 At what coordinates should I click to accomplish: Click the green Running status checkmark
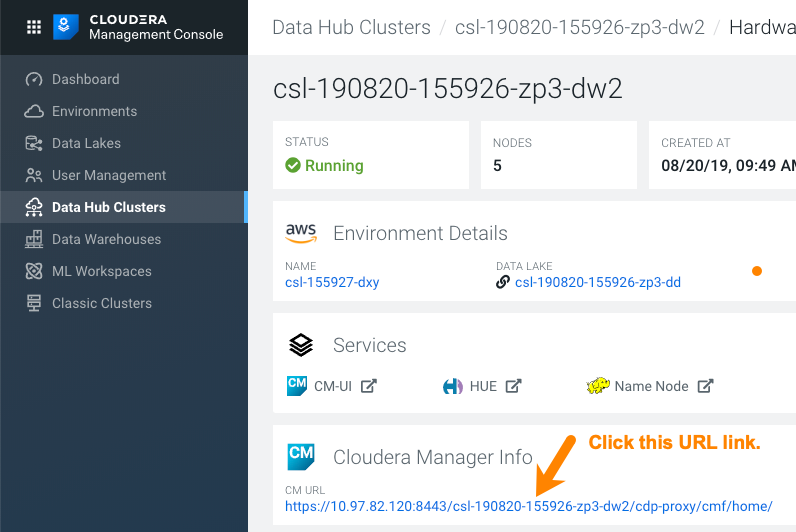pyautogui.click(x=293, y=165)
